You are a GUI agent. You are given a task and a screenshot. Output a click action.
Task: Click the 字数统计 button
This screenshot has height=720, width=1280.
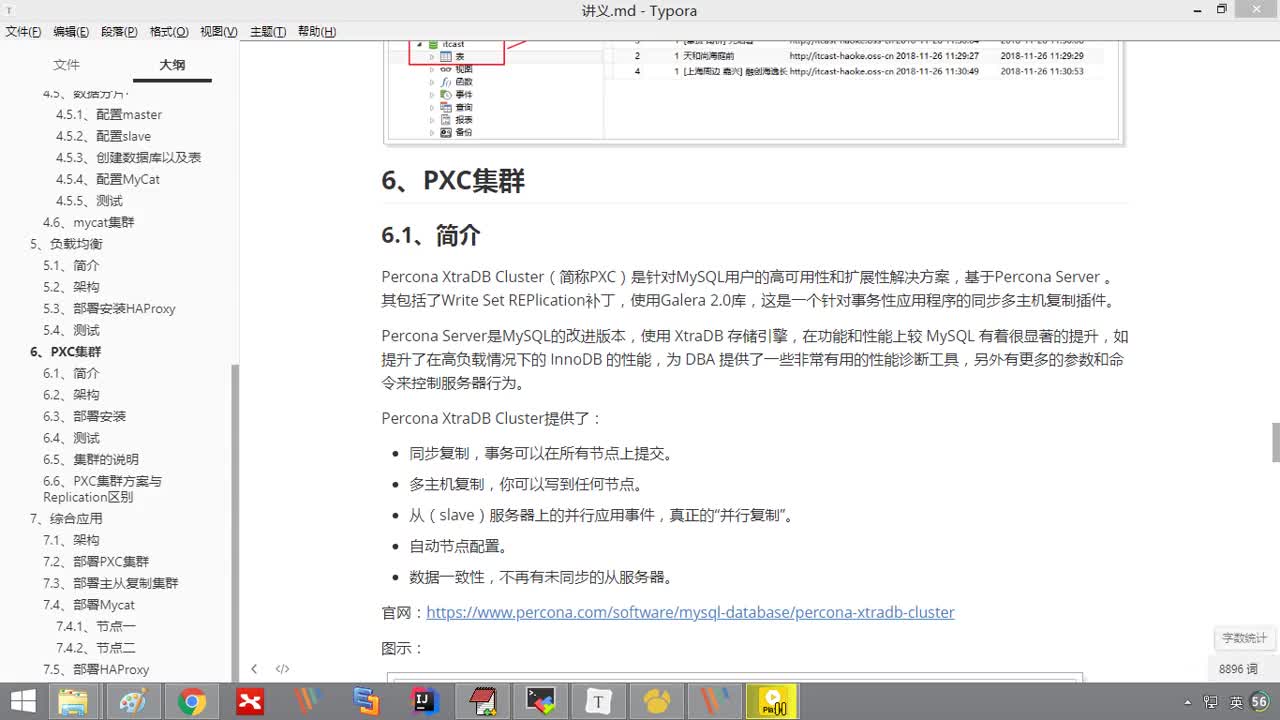coord(1244,638)
